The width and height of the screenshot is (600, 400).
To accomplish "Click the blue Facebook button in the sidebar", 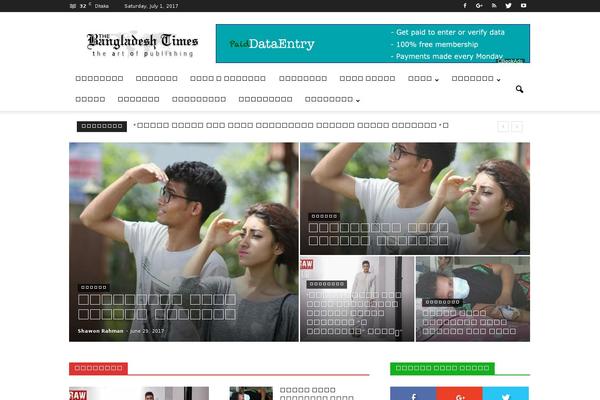I will pos(413,393).
